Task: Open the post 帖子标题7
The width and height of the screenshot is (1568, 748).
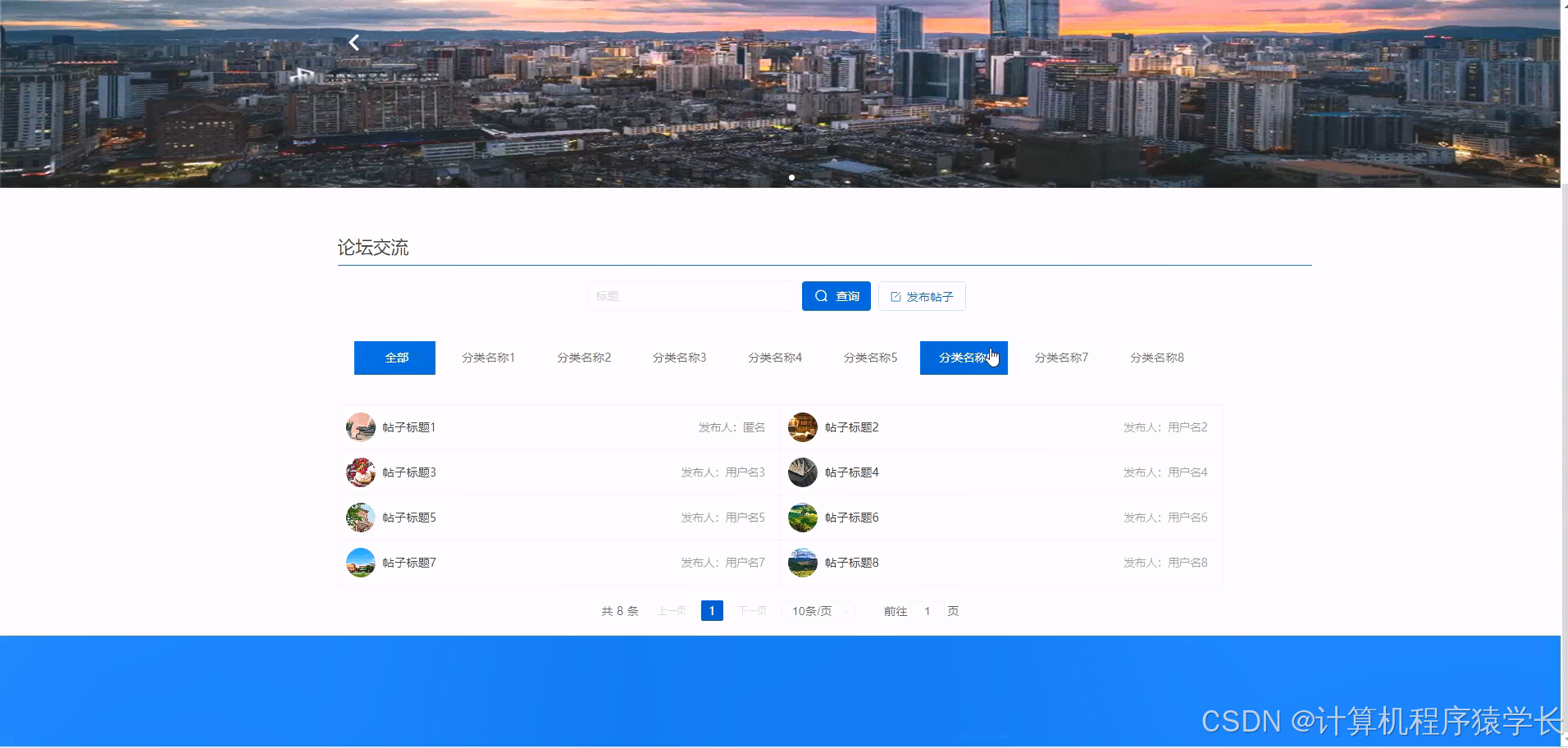Action: 408,563
